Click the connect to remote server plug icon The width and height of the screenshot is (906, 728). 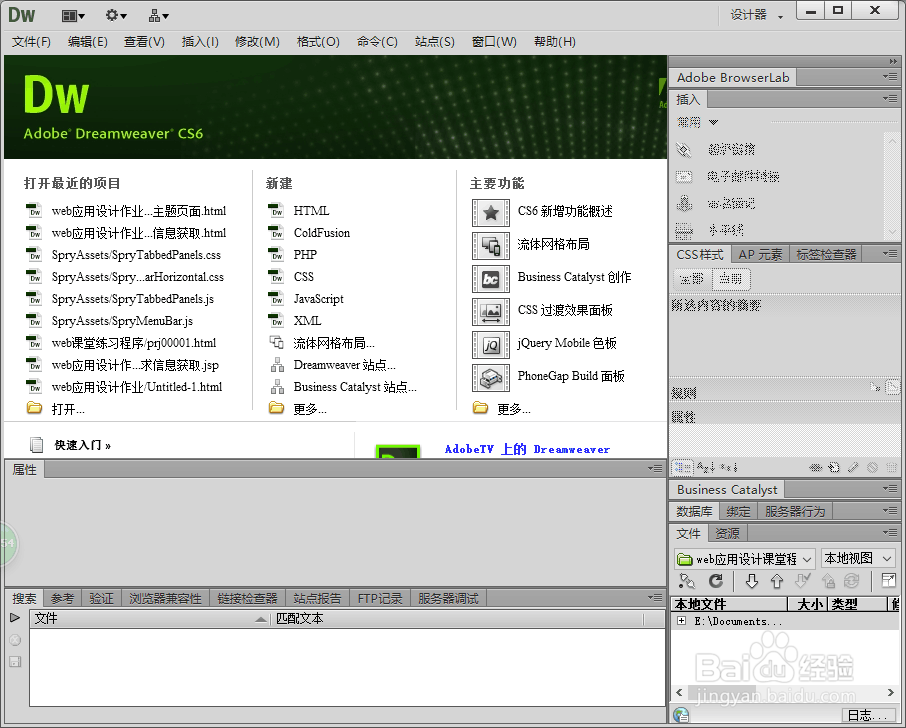pos(686,581)
